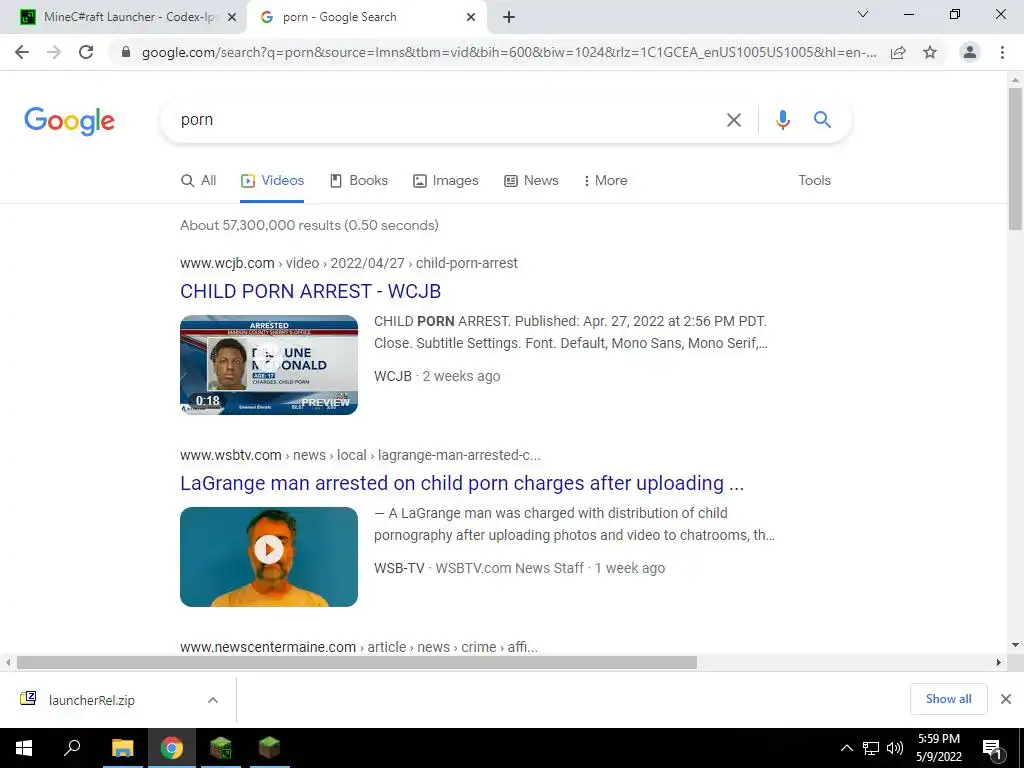
Task: Bookmark this tab with the star icon
Action: 930,52
